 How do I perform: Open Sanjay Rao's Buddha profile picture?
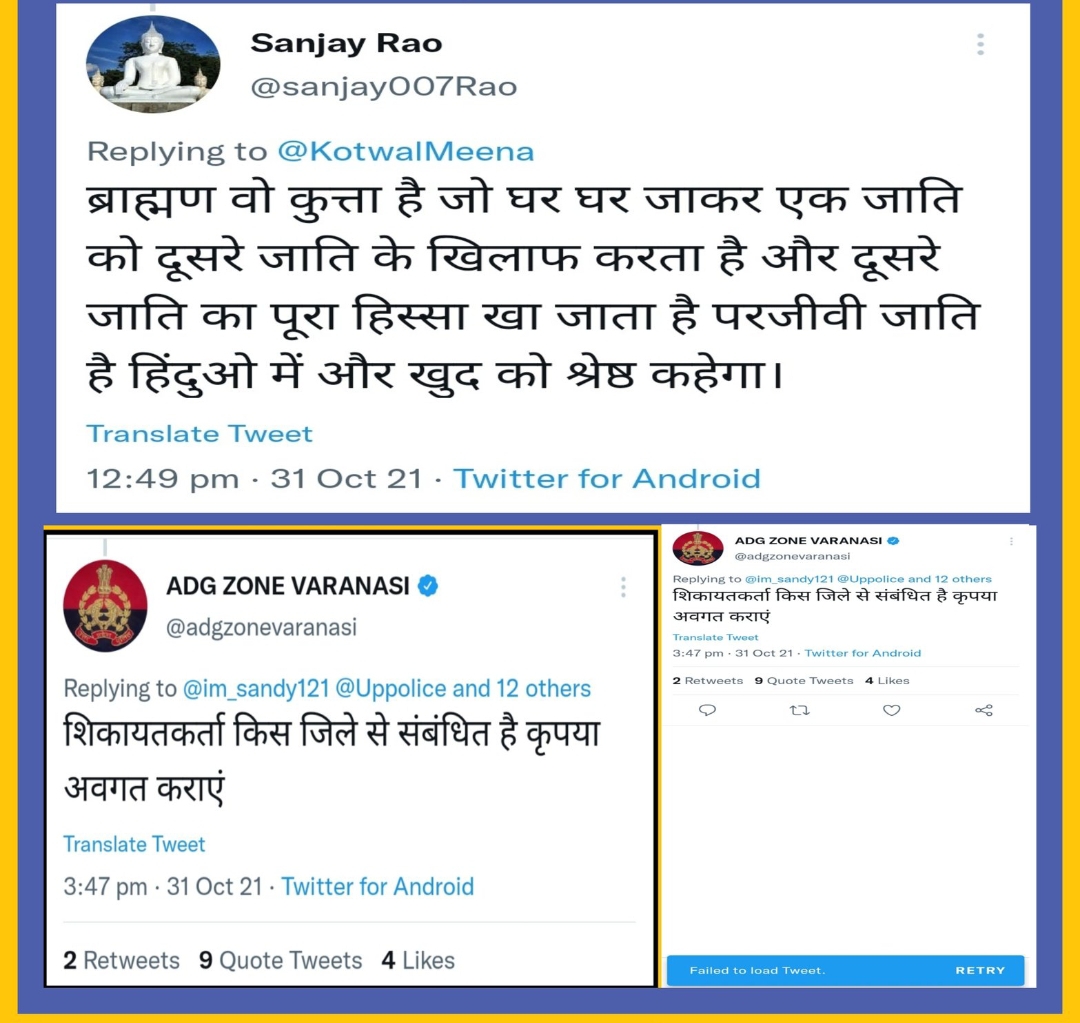(153, 64)
